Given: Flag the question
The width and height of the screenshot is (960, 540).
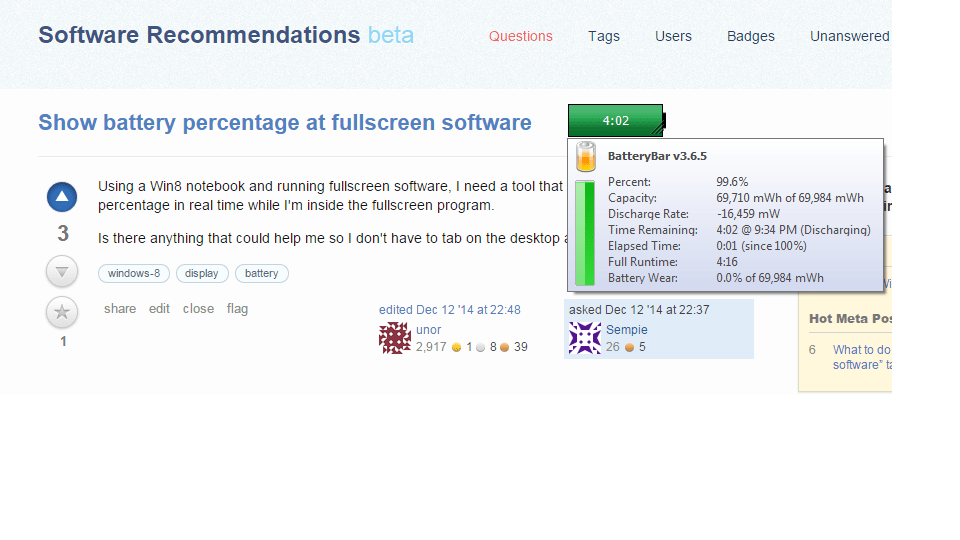Looking at the screenshot, I should tap(237, 309).
